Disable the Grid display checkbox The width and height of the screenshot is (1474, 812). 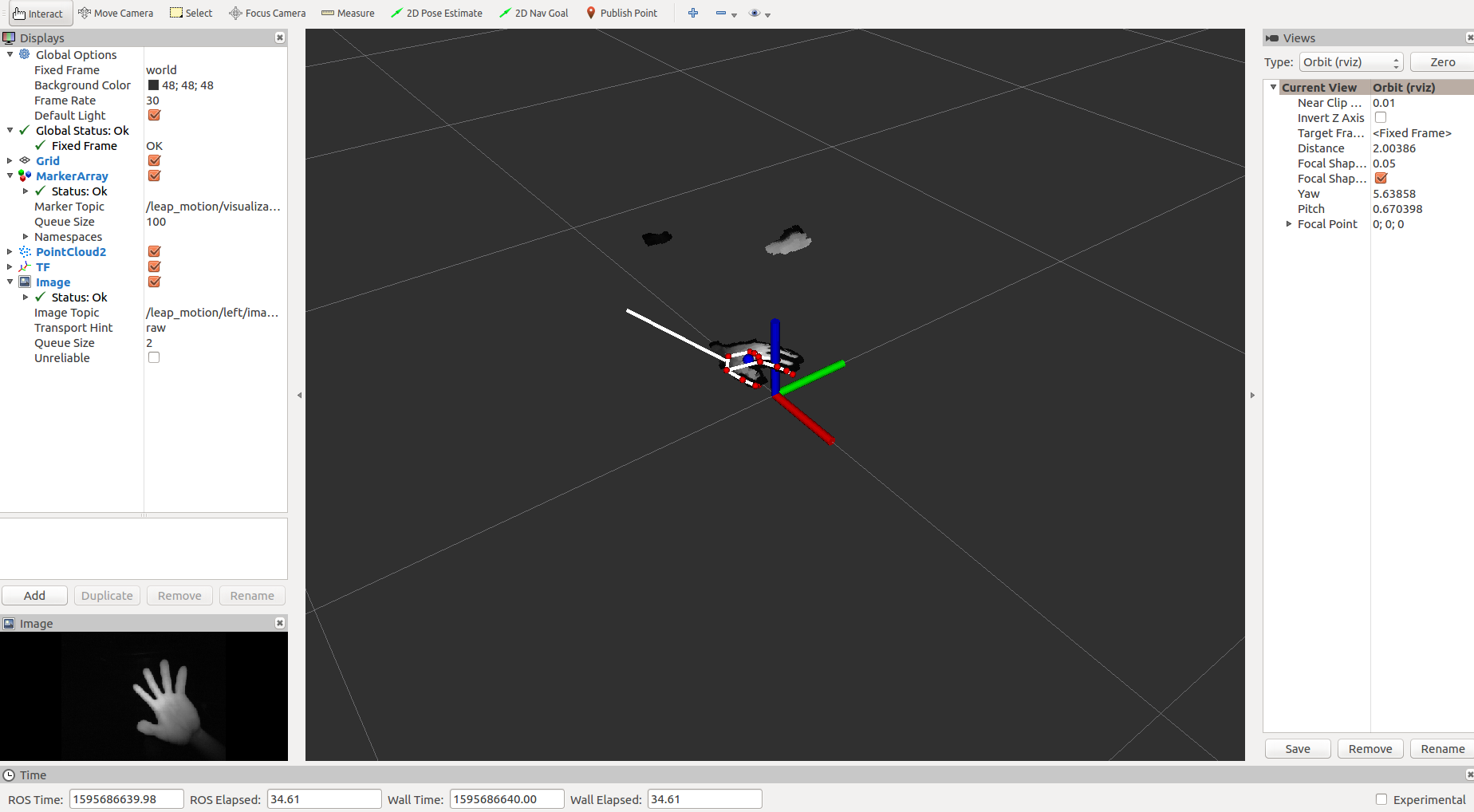(153, 160)
